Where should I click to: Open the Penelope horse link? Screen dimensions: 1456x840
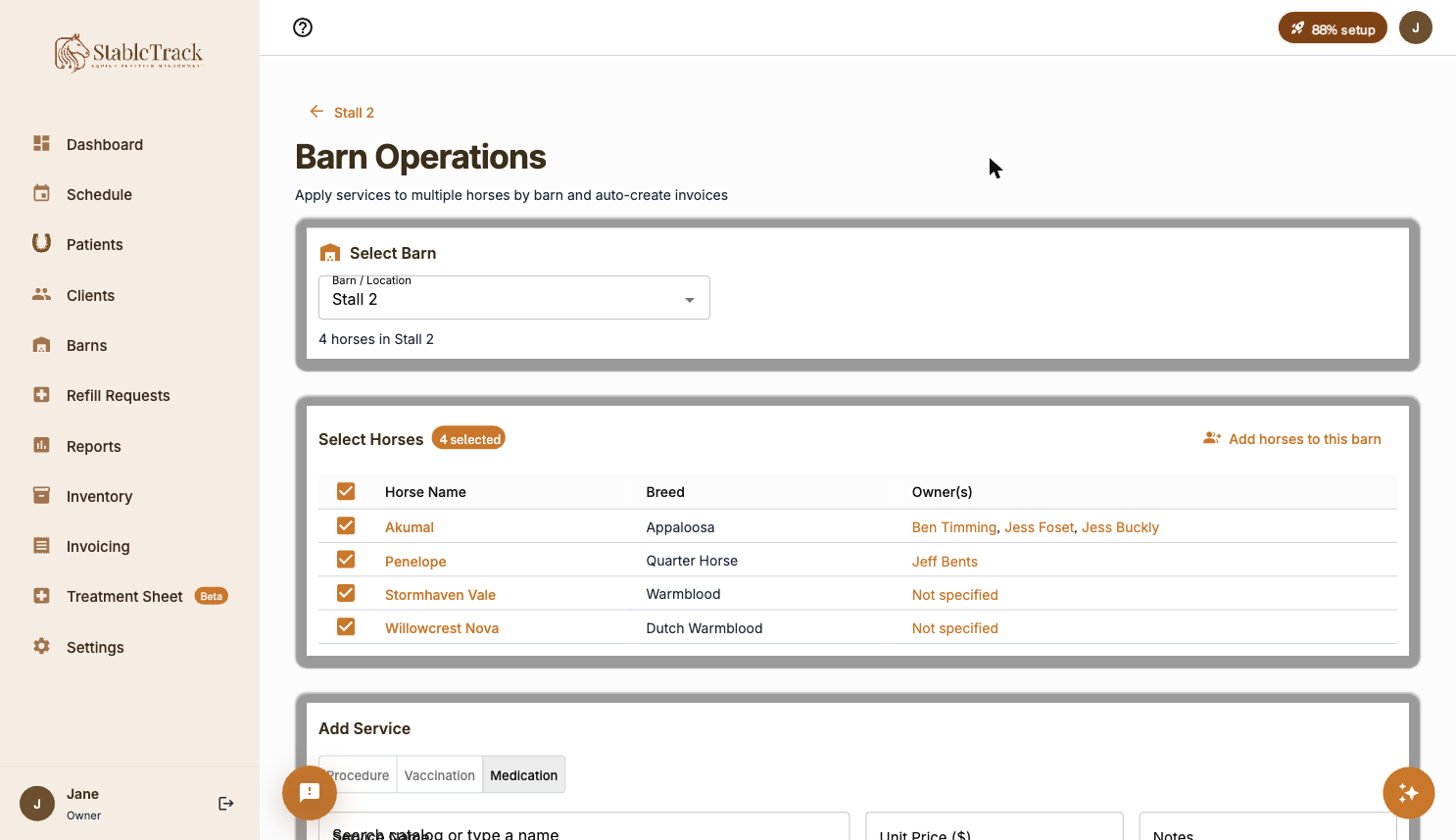pyautogui.click(x=415, y=562)
